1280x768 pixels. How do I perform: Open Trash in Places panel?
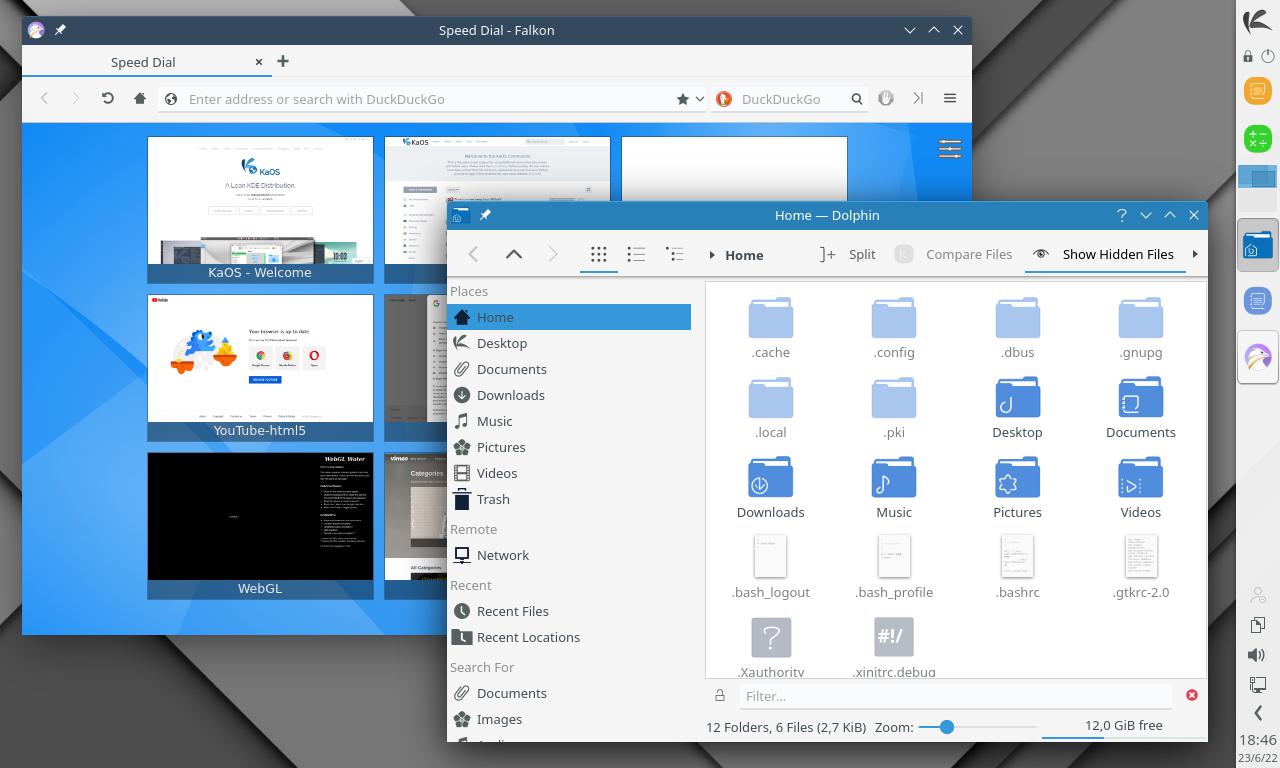[570, 499]
